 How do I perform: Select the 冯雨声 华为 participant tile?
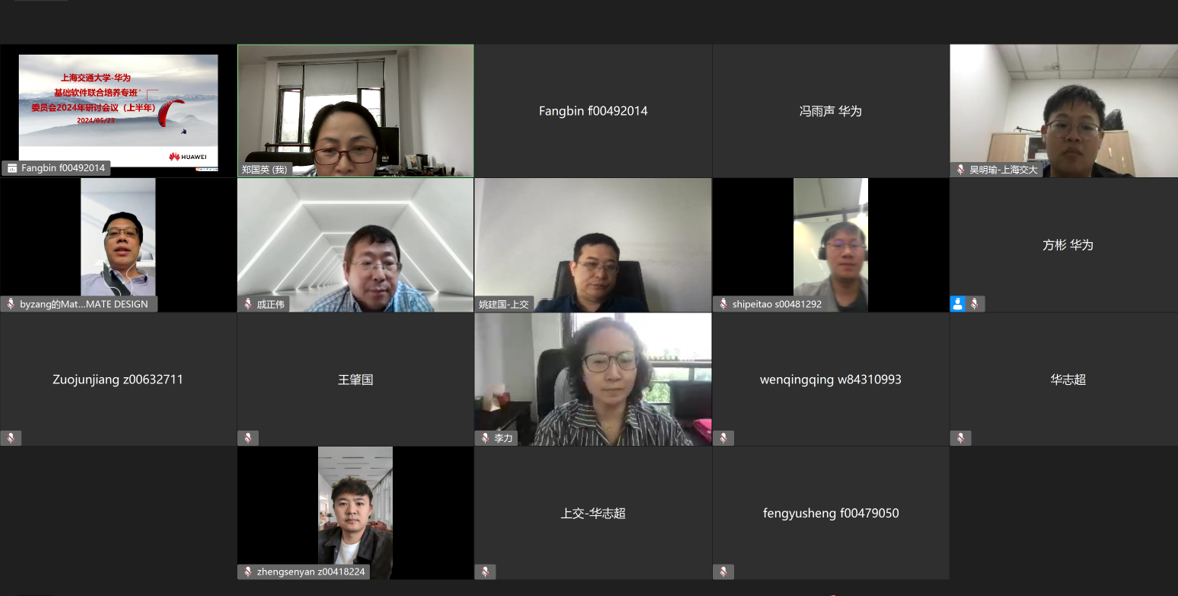830,110
